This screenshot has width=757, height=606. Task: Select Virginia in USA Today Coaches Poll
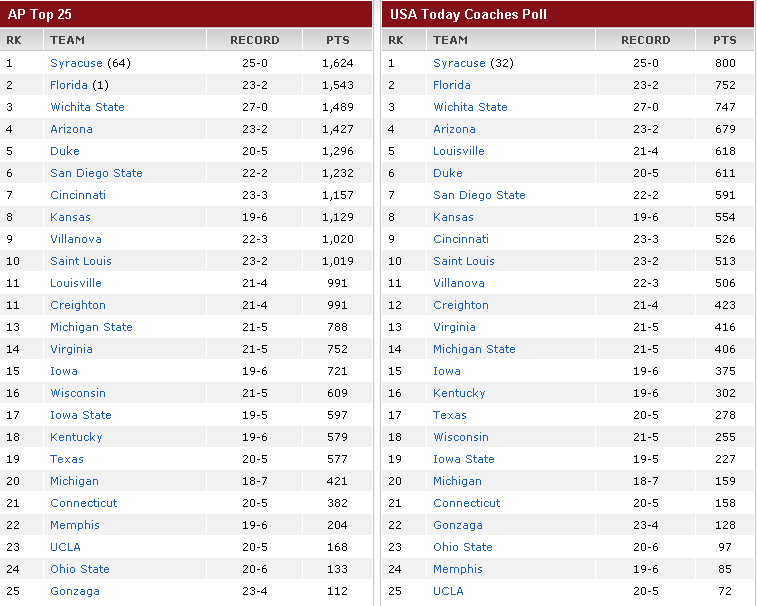[x=454, y=327]
